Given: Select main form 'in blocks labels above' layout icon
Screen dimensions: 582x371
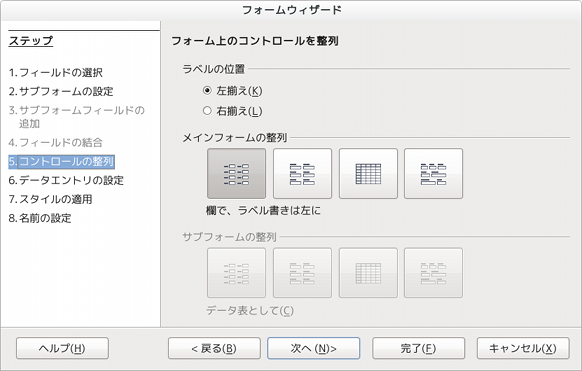Looking at the screenshot, I should [434, 174].
